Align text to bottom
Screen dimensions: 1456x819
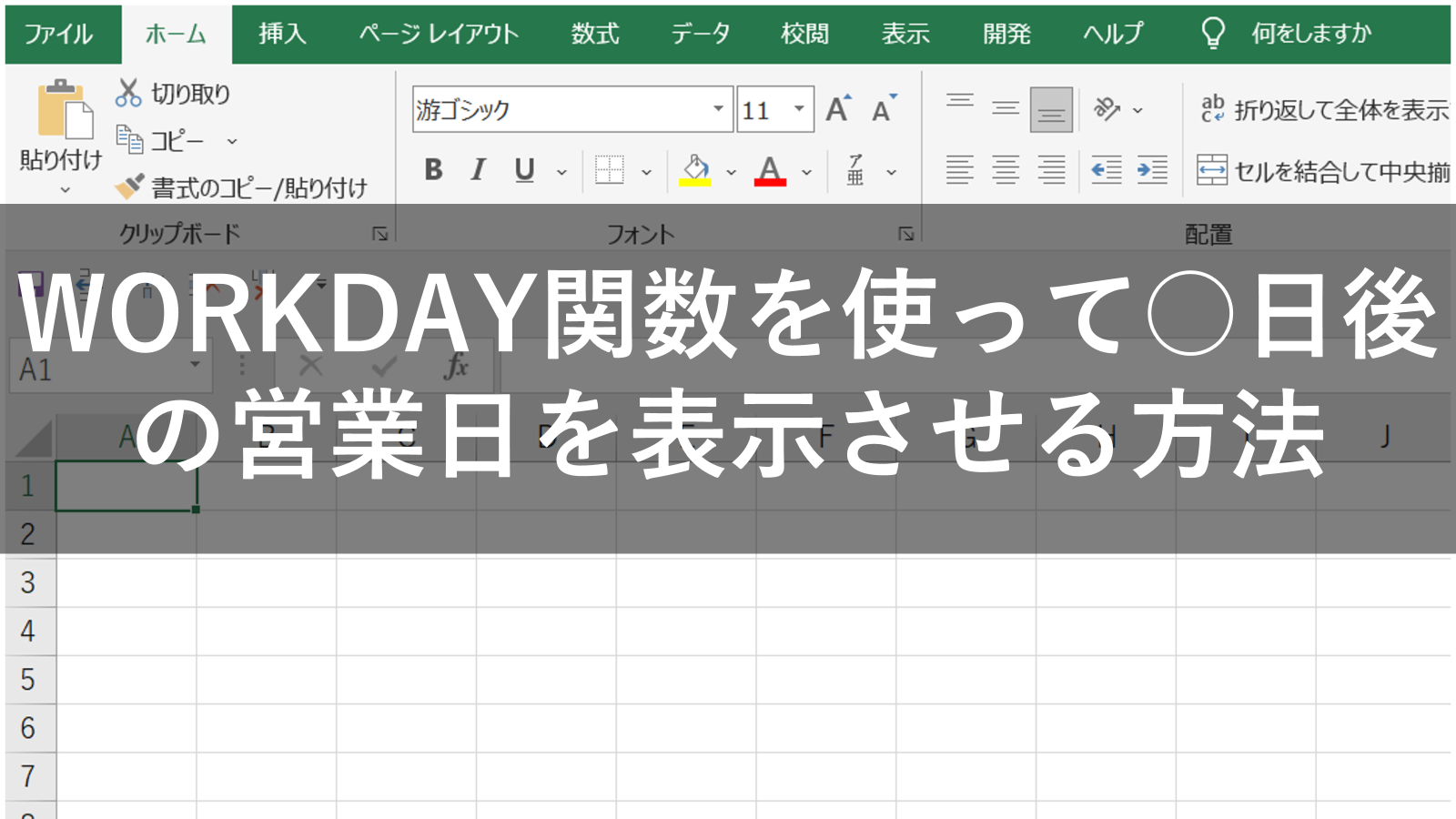point(1051,110)
